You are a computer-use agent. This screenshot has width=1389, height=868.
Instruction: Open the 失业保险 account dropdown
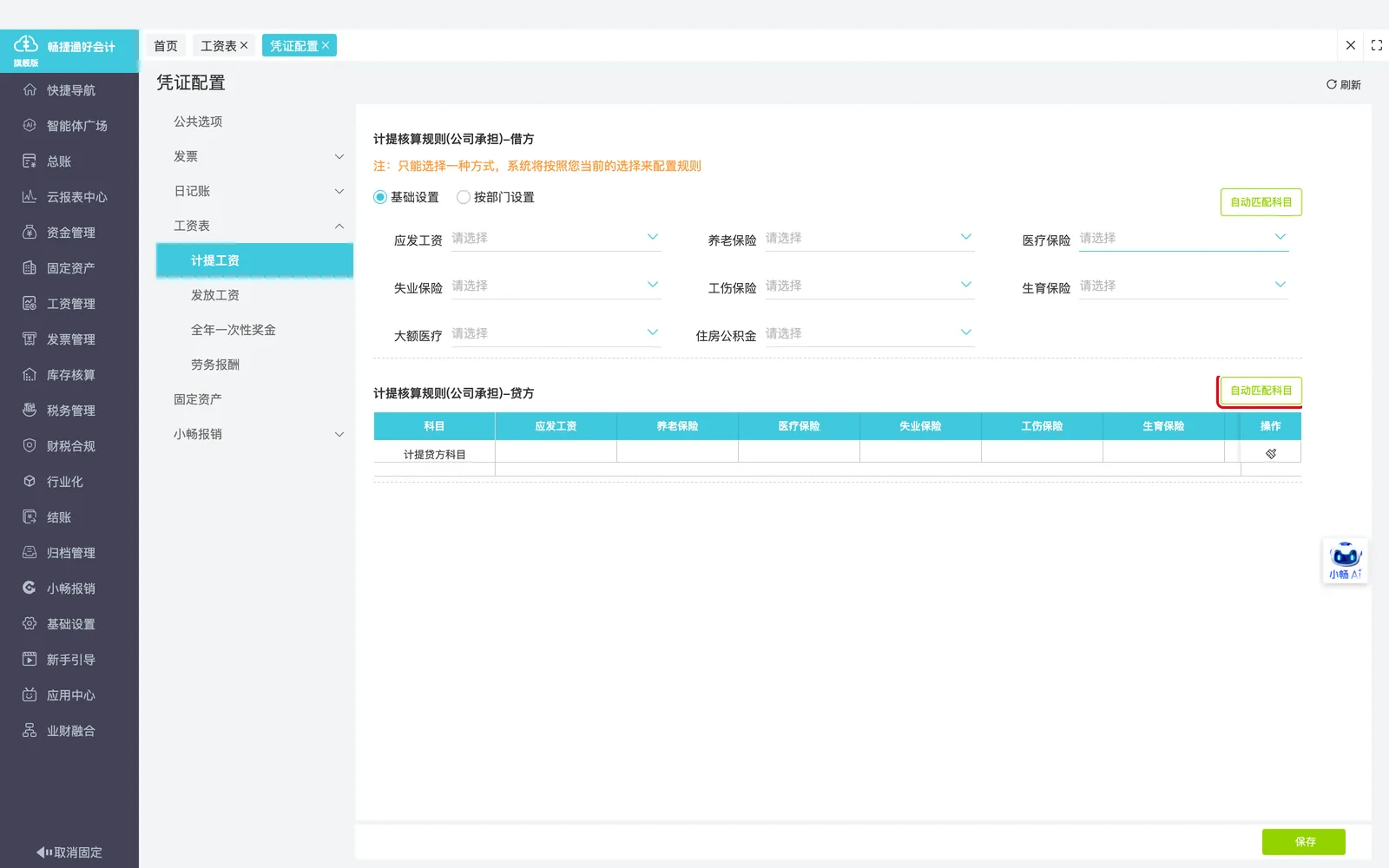click(x=556, y=286)
